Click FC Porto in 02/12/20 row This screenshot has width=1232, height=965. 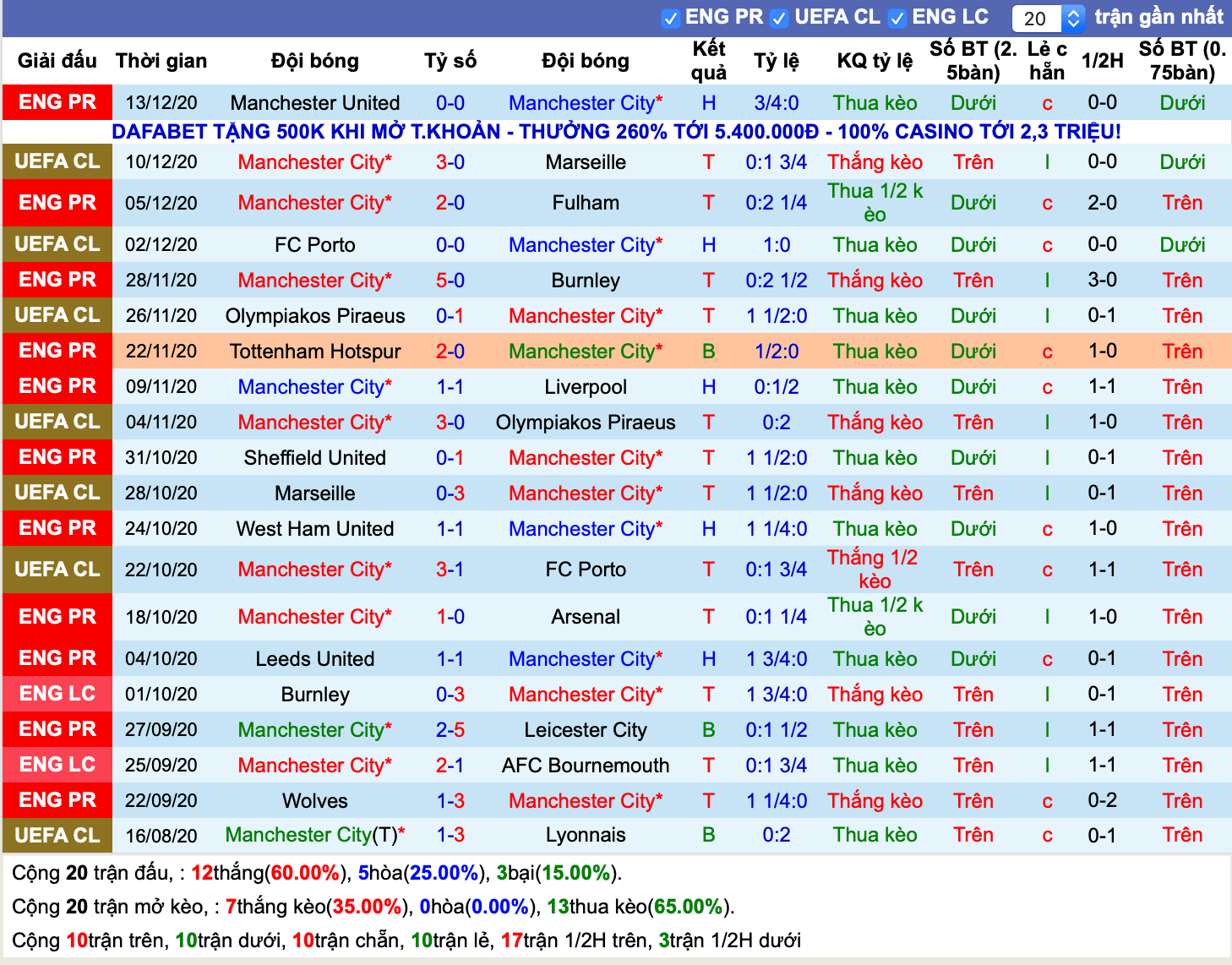pyautogui.click(x=315, y=245)
